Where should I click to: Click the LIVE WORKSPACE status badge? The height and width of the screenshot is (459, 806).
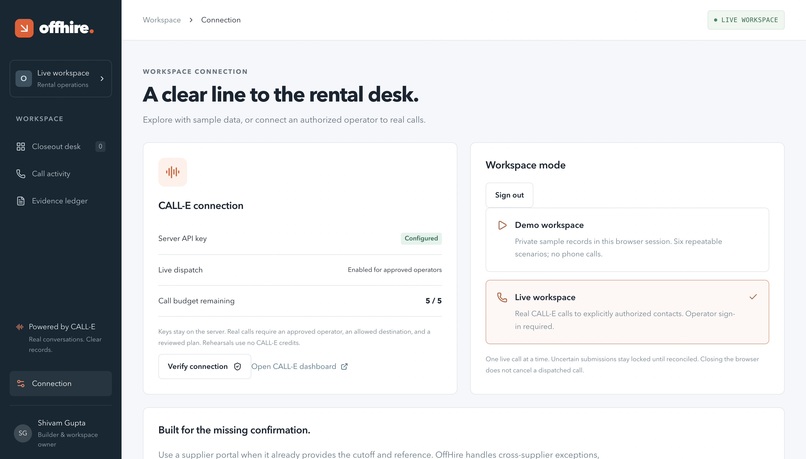(x=746, y=20)
